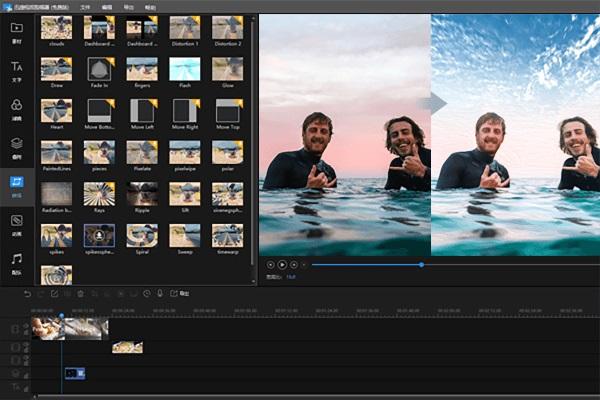Image resolution: width=600 pixels, height=400 pixels.
Task: Open the 帮助 (Help) menu
Action: pos(150,7)
